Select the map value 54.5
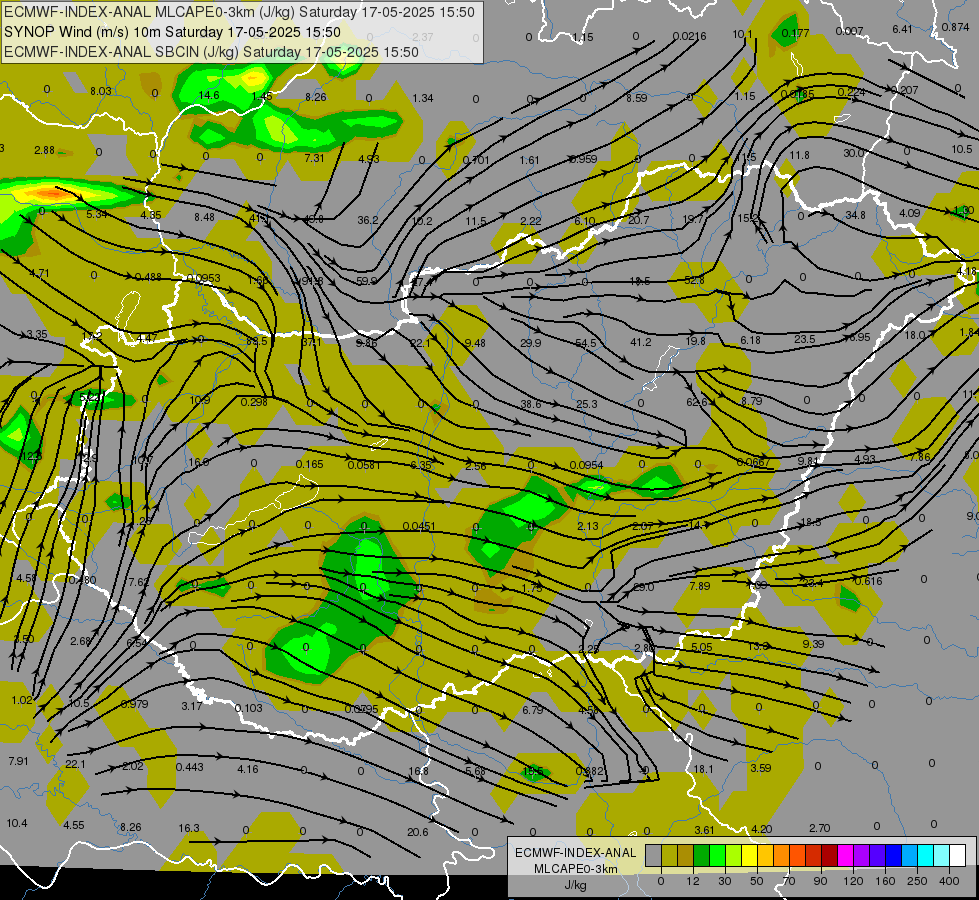 [586, 344]
